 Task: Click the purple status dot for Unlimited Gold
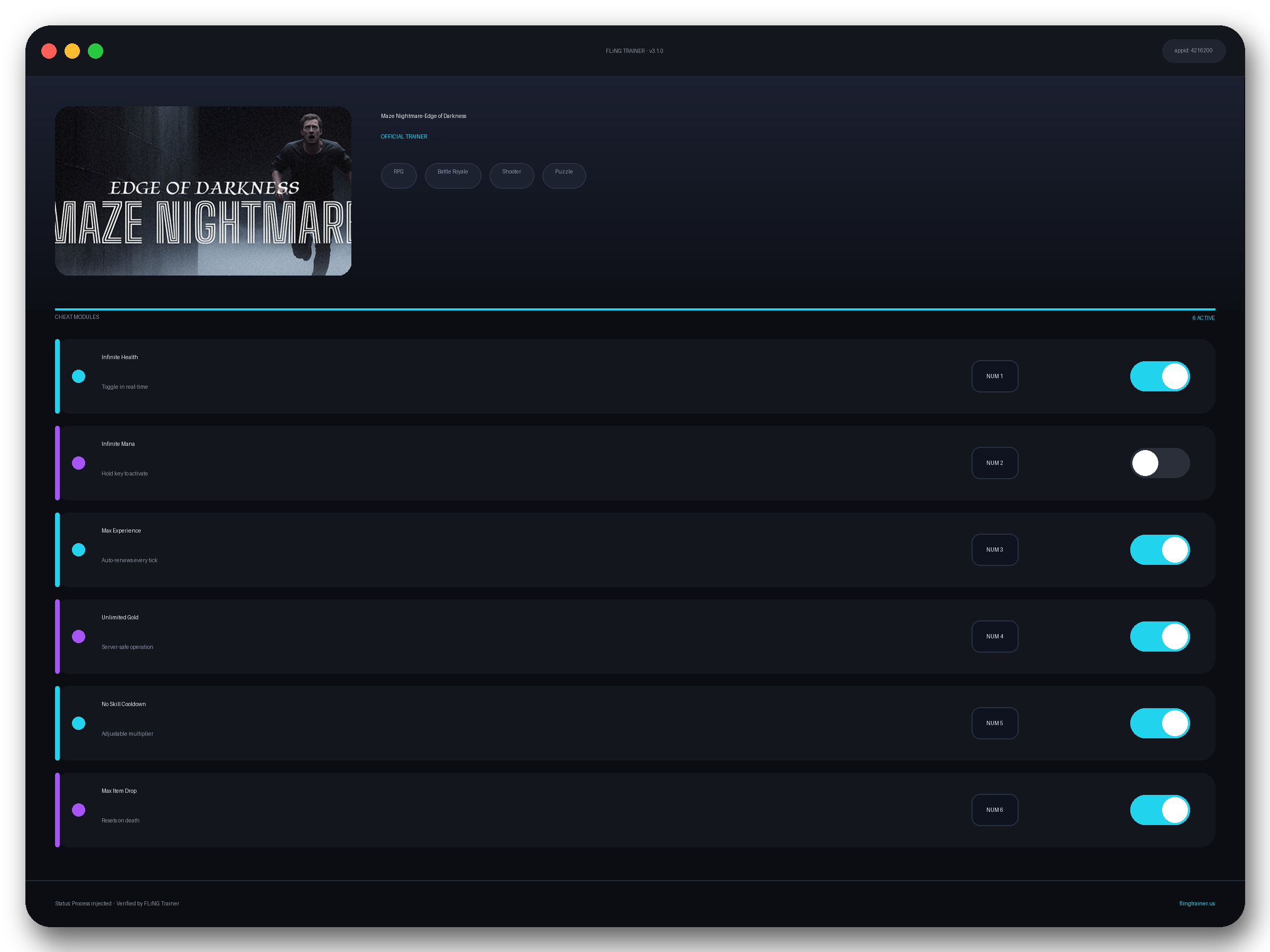(x=79, y=636)
